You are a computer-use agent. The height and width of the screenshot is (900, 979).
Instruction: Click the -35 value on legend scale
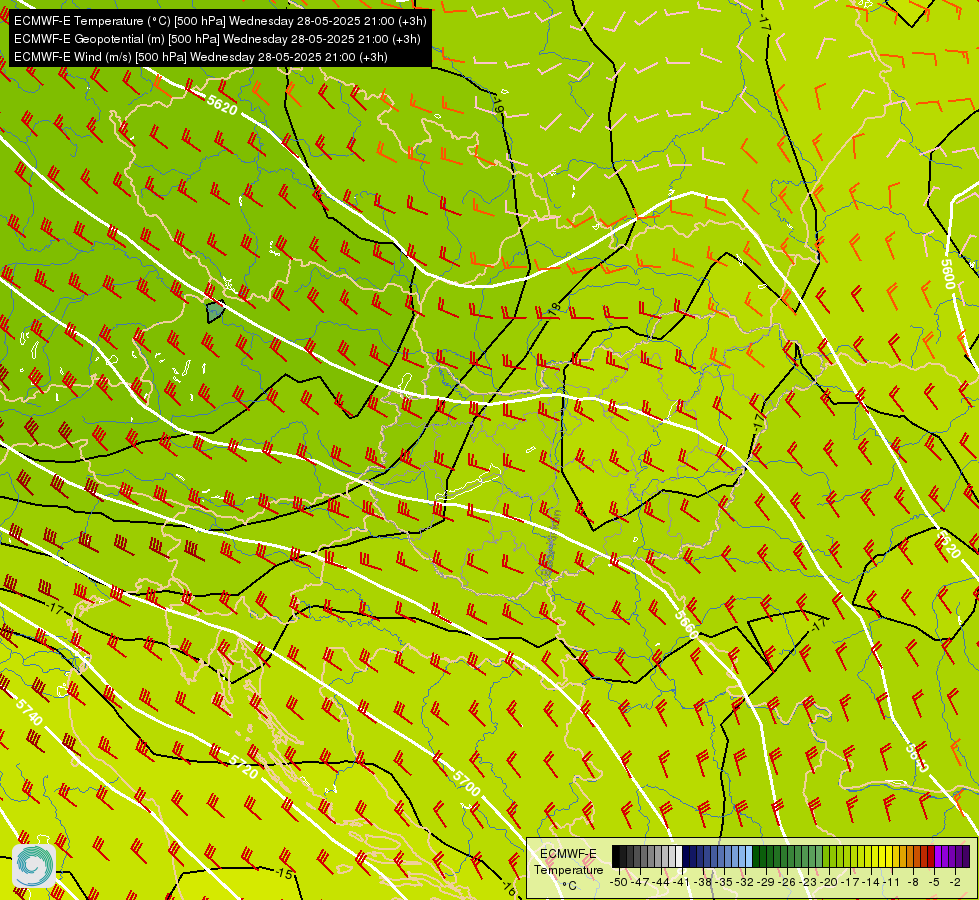coord(724,883)
